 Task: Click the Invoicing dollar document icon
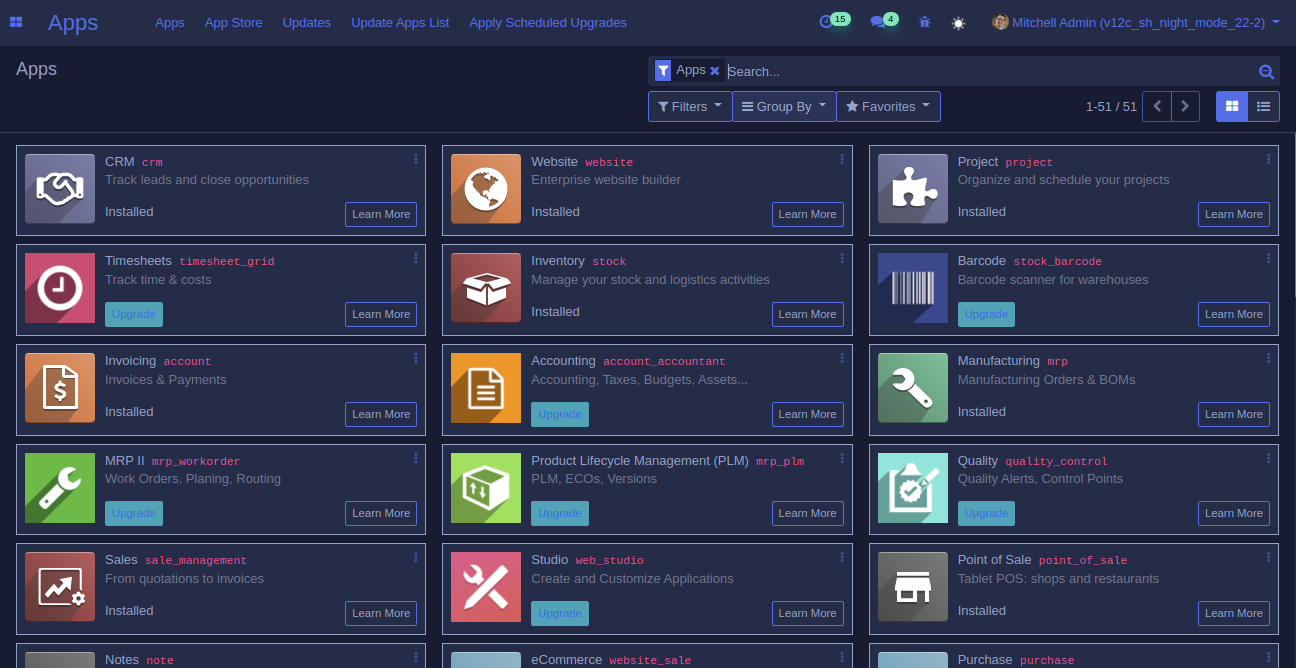(60, 388)
